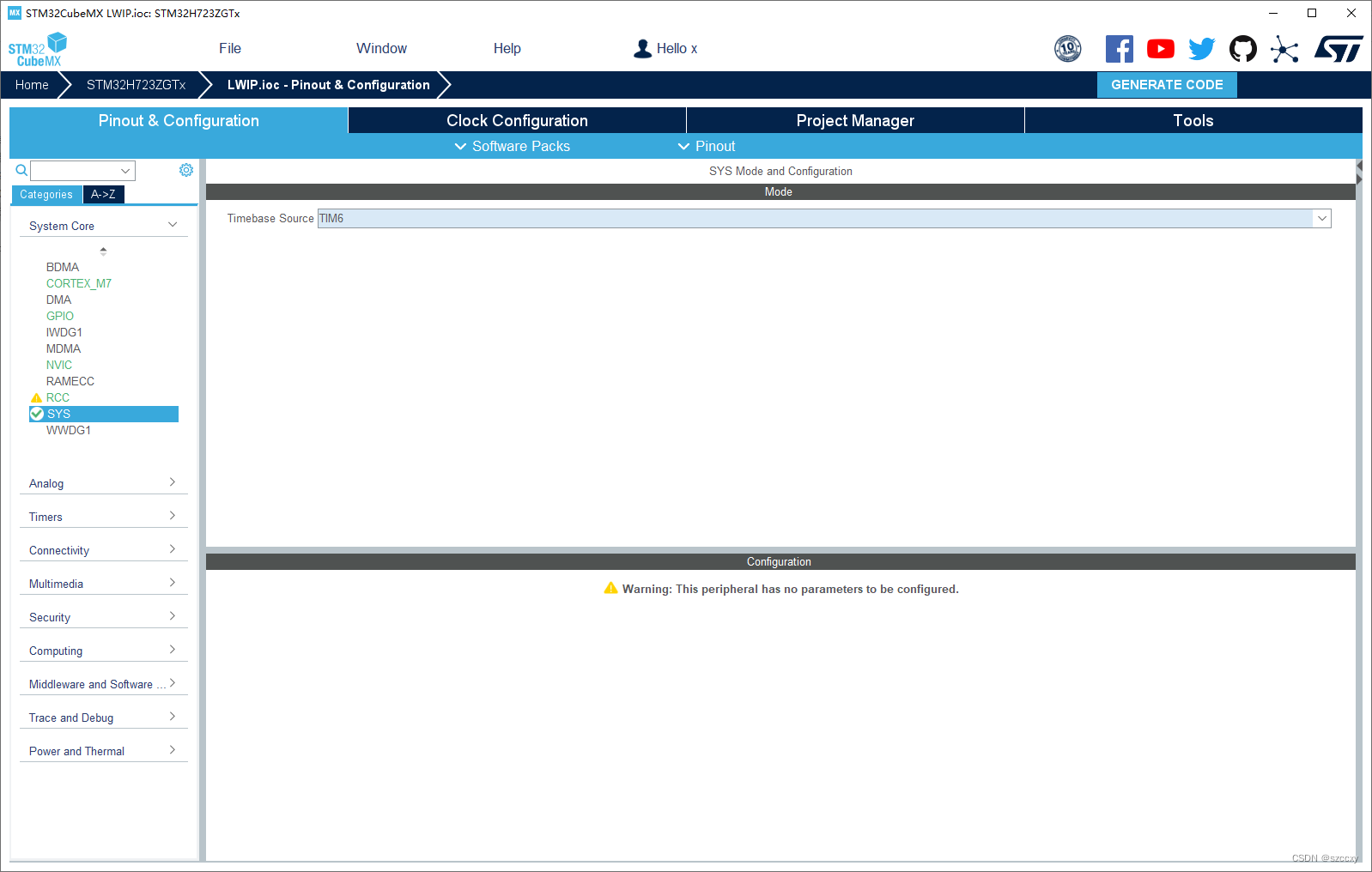Open the Software Packs dropdown menu
The height and width of the screenshot is (872, 1372).
[x=513, y=146]
